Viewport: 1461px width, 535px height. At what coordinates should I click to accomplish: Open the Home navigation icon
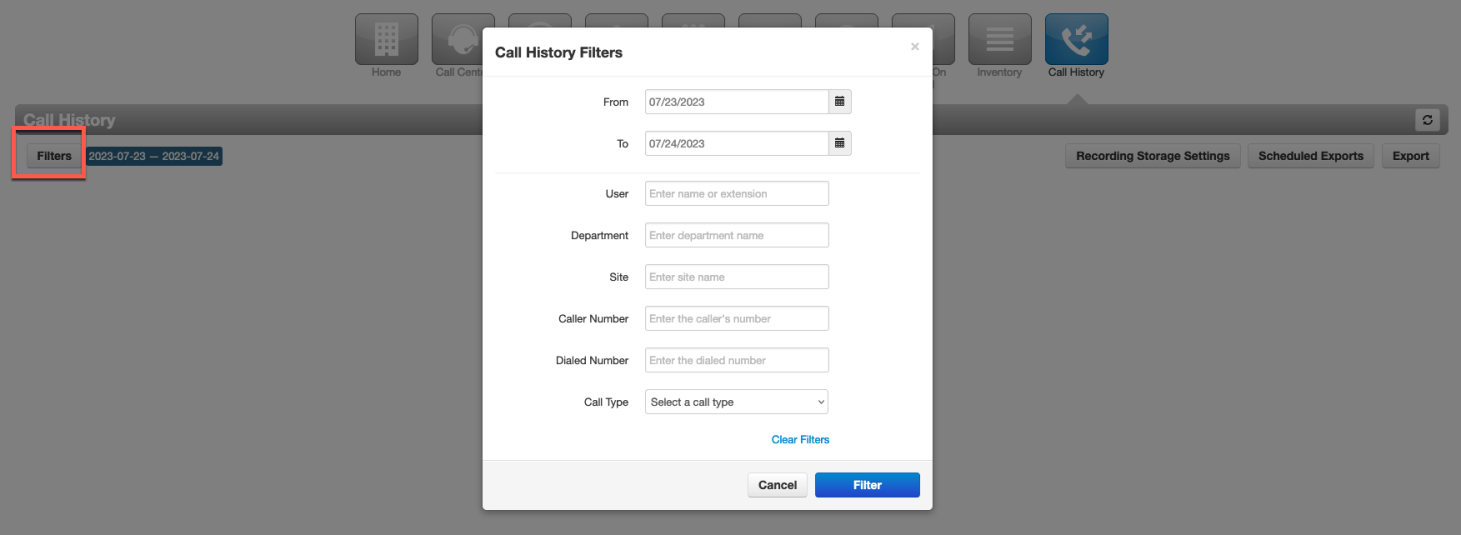click(386, 39)
